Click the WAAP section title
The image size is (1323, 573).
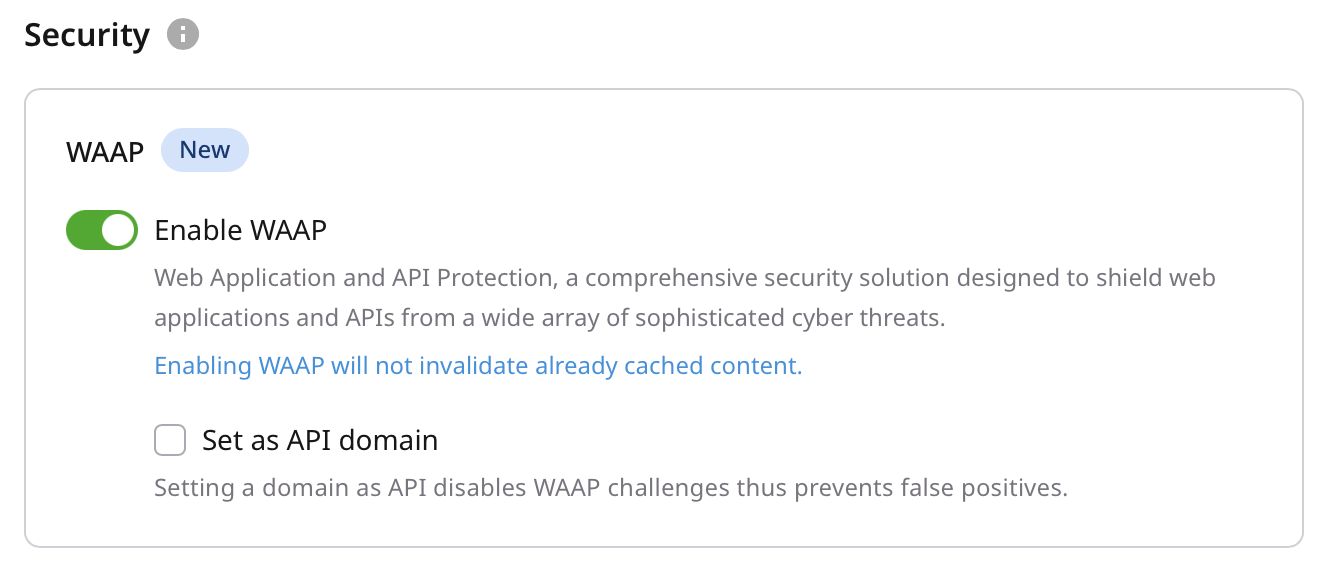(105, 151)
